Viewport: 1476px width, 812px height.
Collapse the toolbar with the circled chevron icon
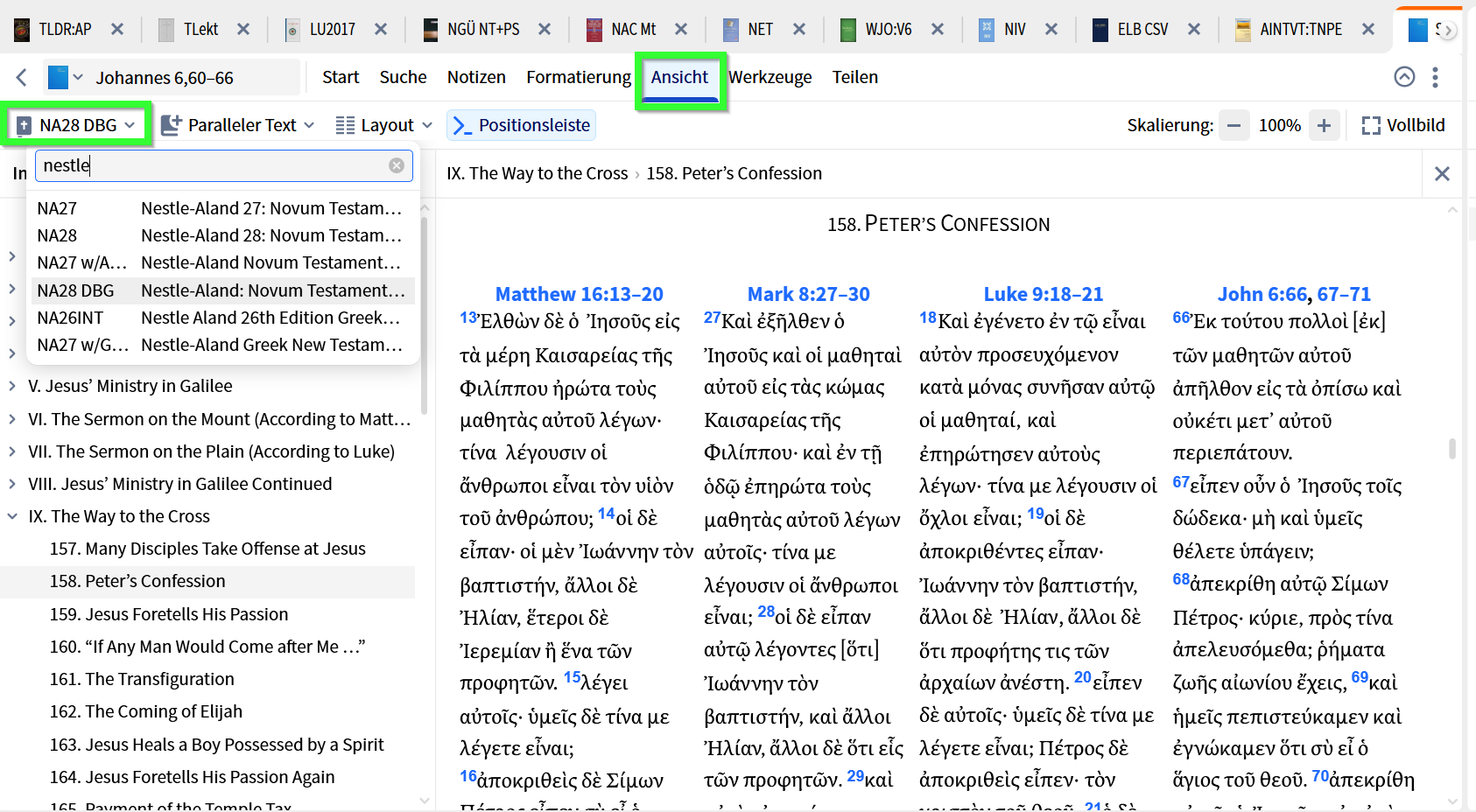[x=1404, y=77]
